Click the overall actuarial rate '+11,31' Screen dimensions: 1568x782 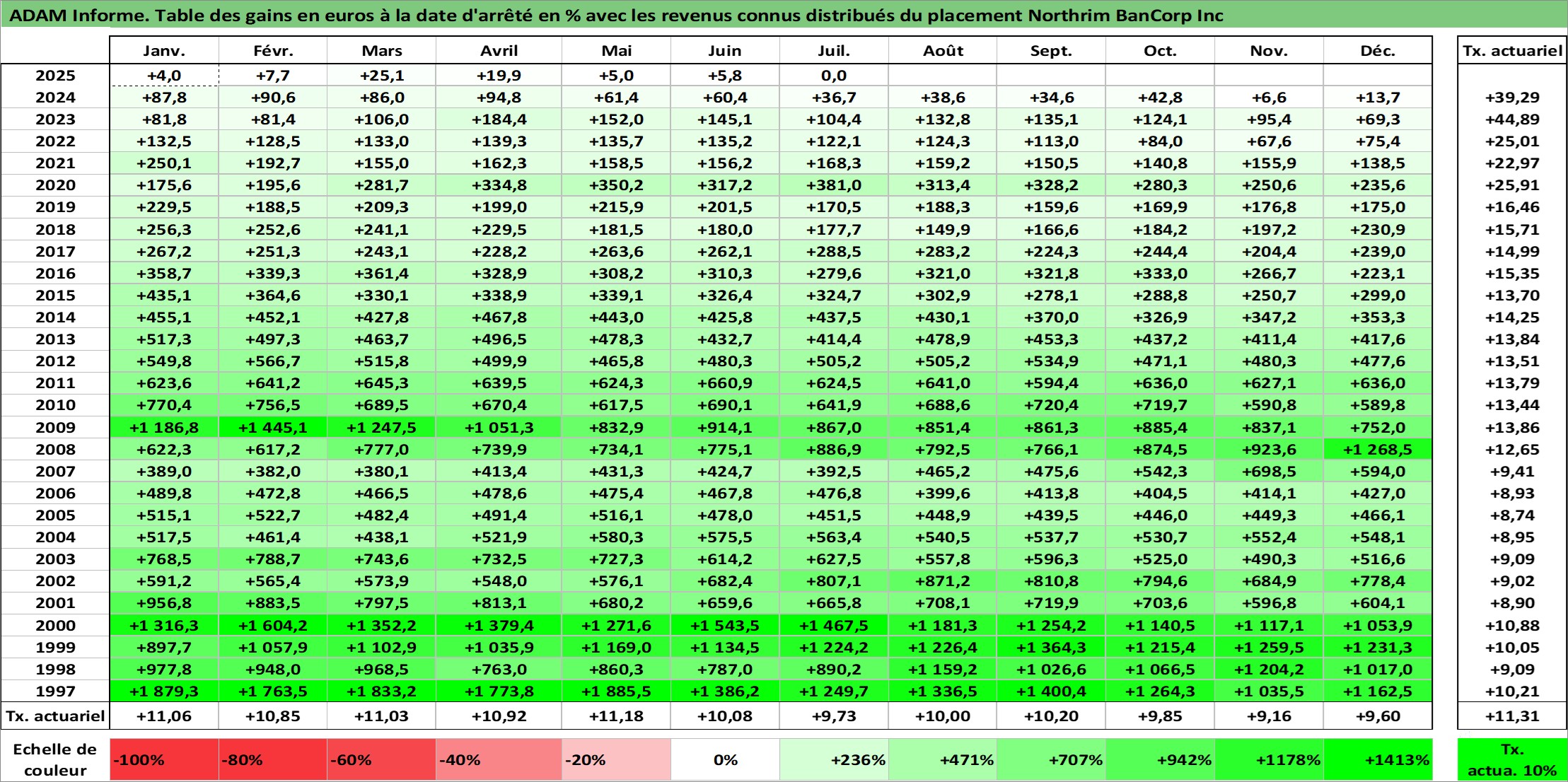click(1512, 716)
